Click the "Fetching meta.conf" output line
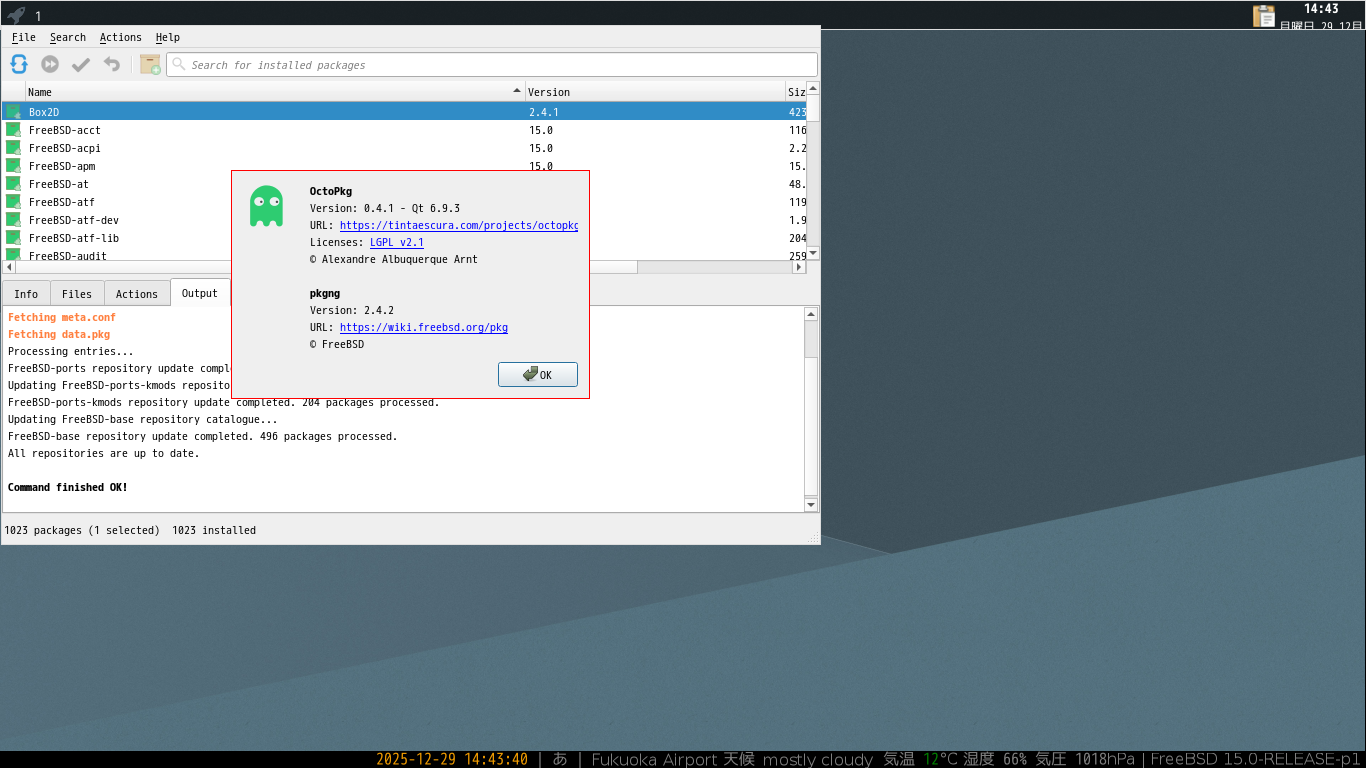1366x768 pixels. pyautogui.click(x=62, y=317)
